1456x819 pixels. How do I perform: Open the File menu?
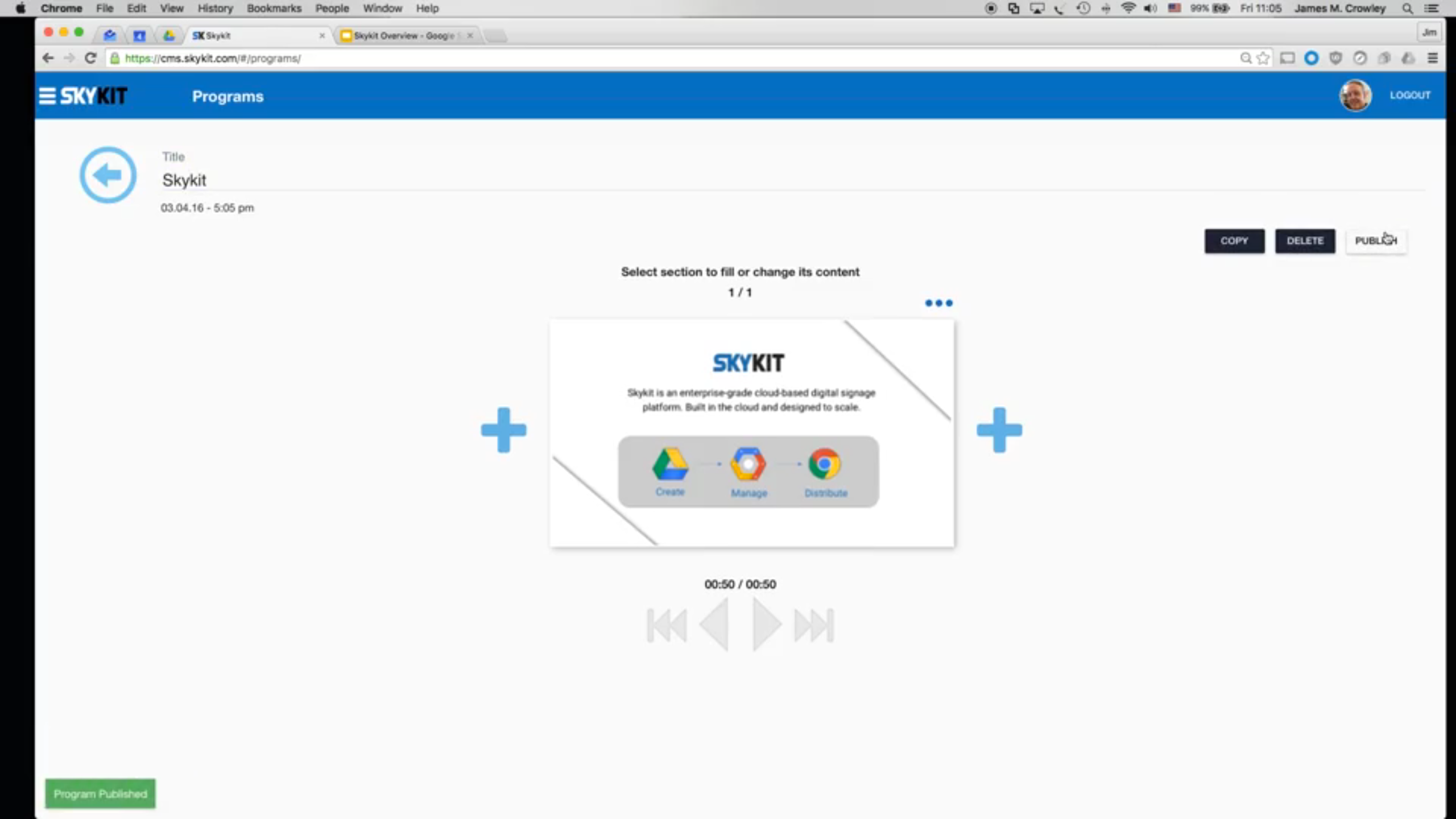(105, 9)
